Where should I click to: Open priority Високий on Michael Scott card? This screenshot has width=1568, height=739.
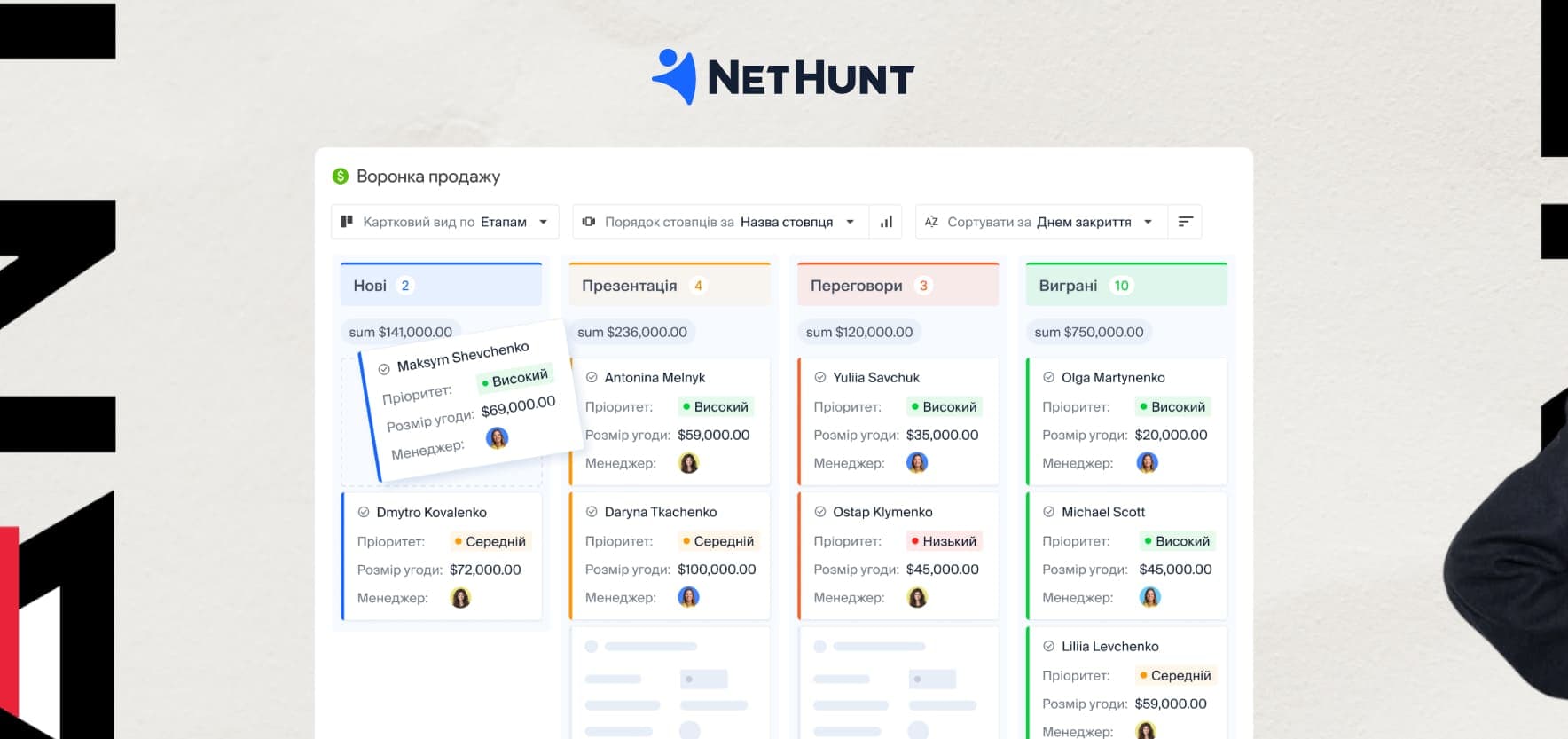click(1177, 541)
